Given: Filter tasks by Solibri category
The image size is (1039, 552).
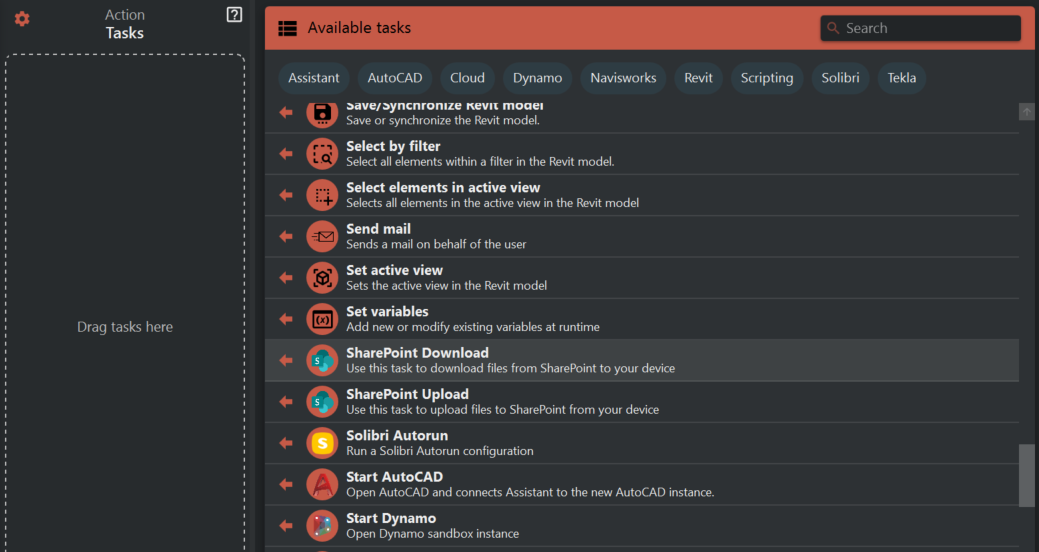Looking at the screenshot, I should click(840, 78).
